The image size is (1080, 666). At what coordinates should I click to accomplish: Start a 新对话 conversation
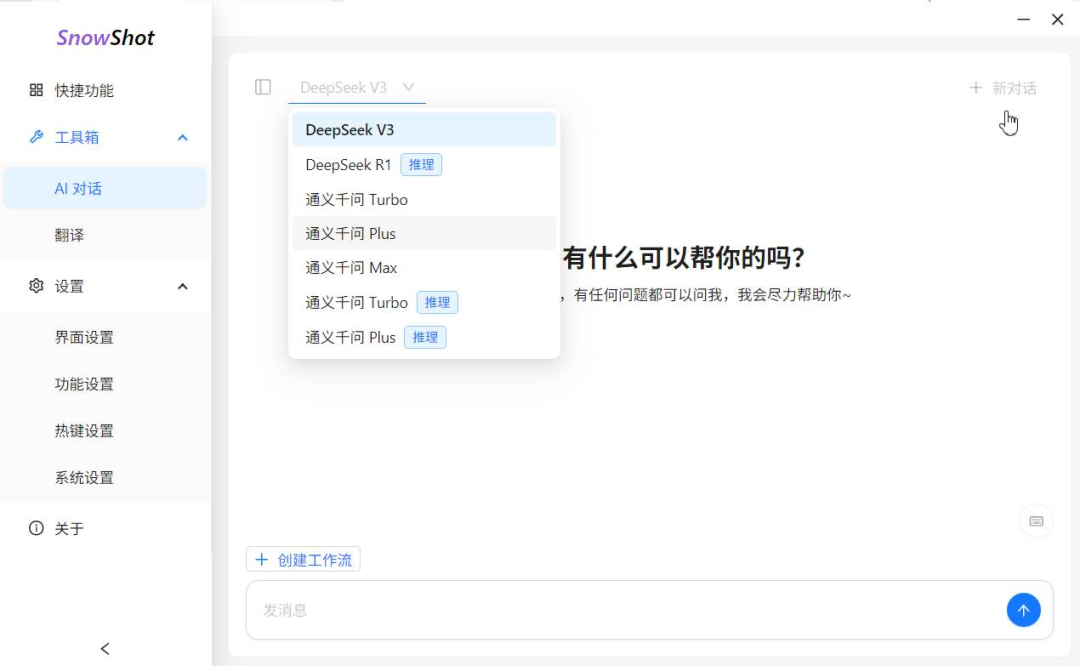1002,87
